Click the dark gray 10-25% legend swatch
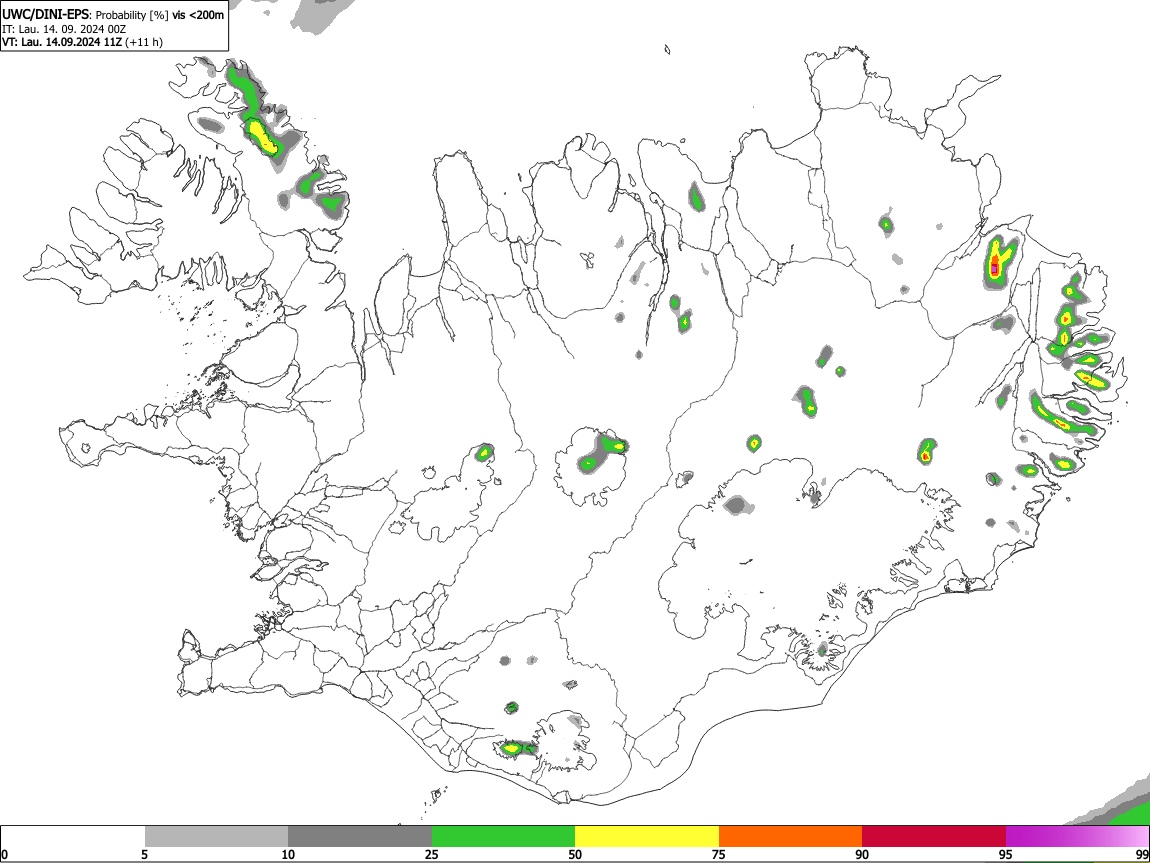The width and height of the screenshot is (1150, 863). 360,837
